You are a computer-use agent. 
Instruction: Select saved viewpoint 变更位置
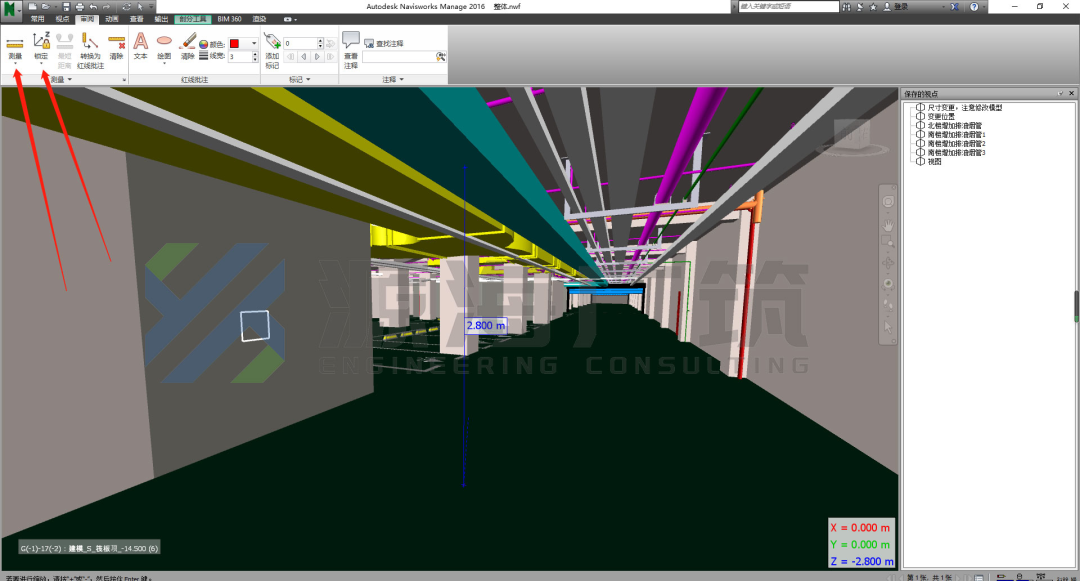pos(941,116)
